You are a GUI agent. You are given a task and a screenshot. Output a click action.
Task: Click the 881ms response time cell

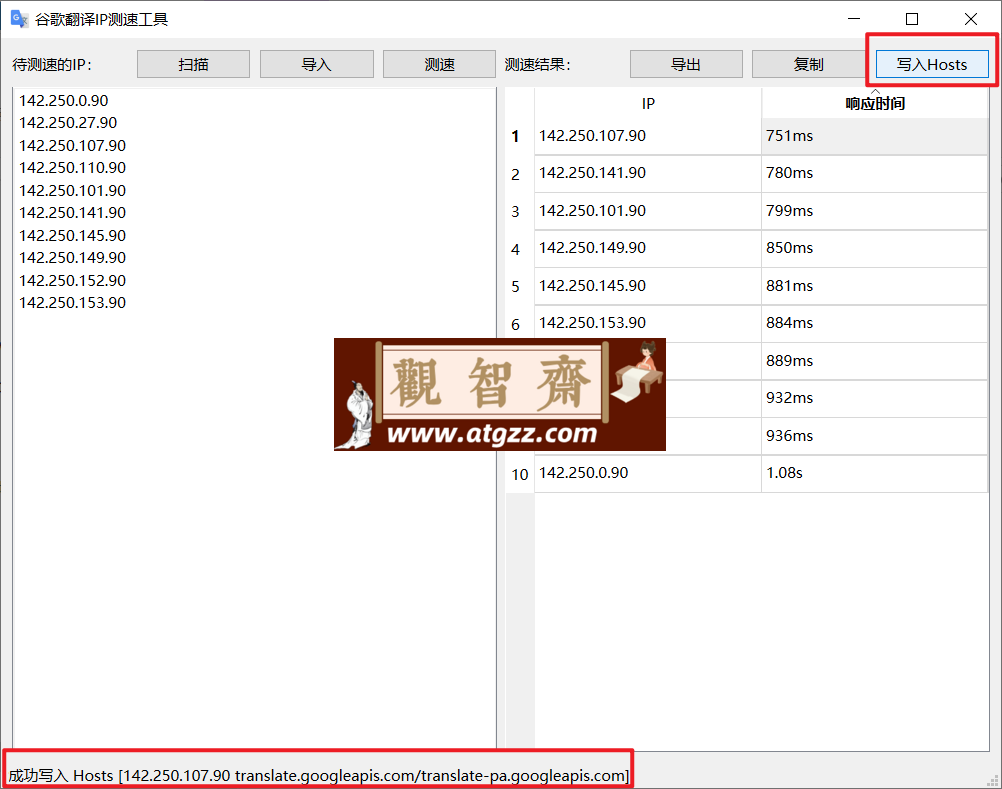click(875, 286)
